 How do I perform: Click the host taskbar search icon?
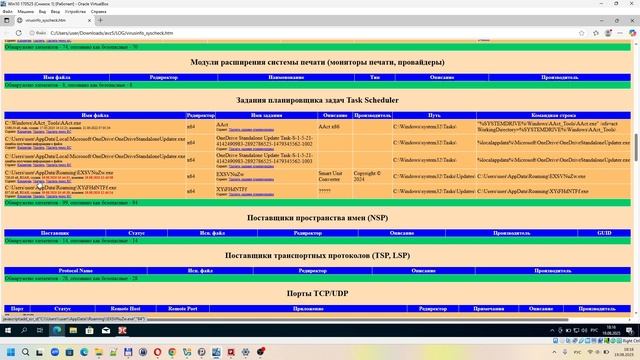(25, 352)
